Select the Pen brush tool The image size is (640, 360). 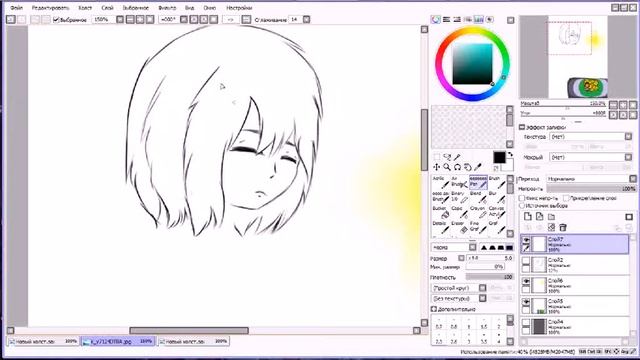click(x=478, y=182)
